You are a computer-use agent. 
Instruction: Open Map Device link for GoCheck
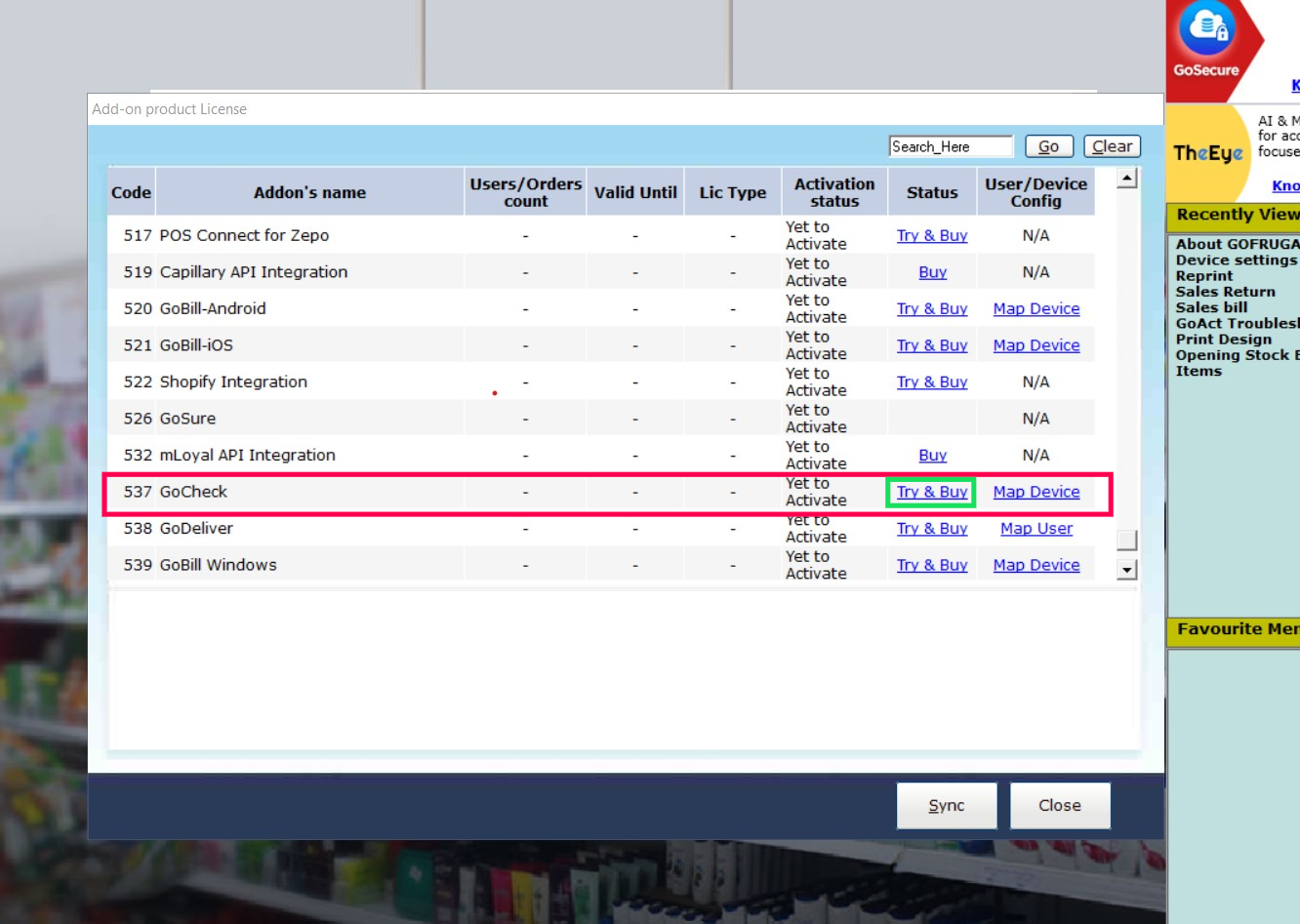1036,493
